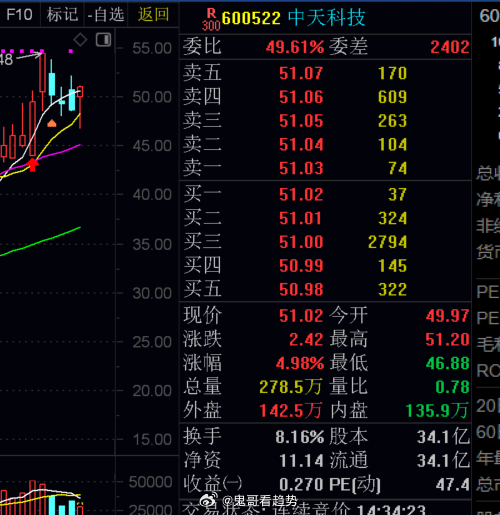Remove from watchlist via -自选
Image resolution: width=500 pixels, height=515 pixels.
click(x=106, y=15)
